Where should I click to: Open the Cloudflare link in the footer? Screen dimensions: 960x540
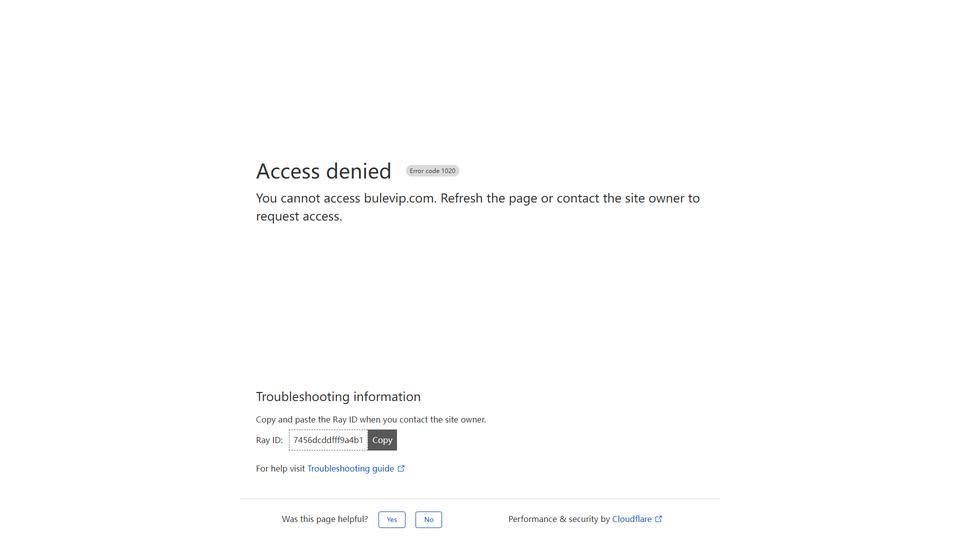click(x=632, y=519)
